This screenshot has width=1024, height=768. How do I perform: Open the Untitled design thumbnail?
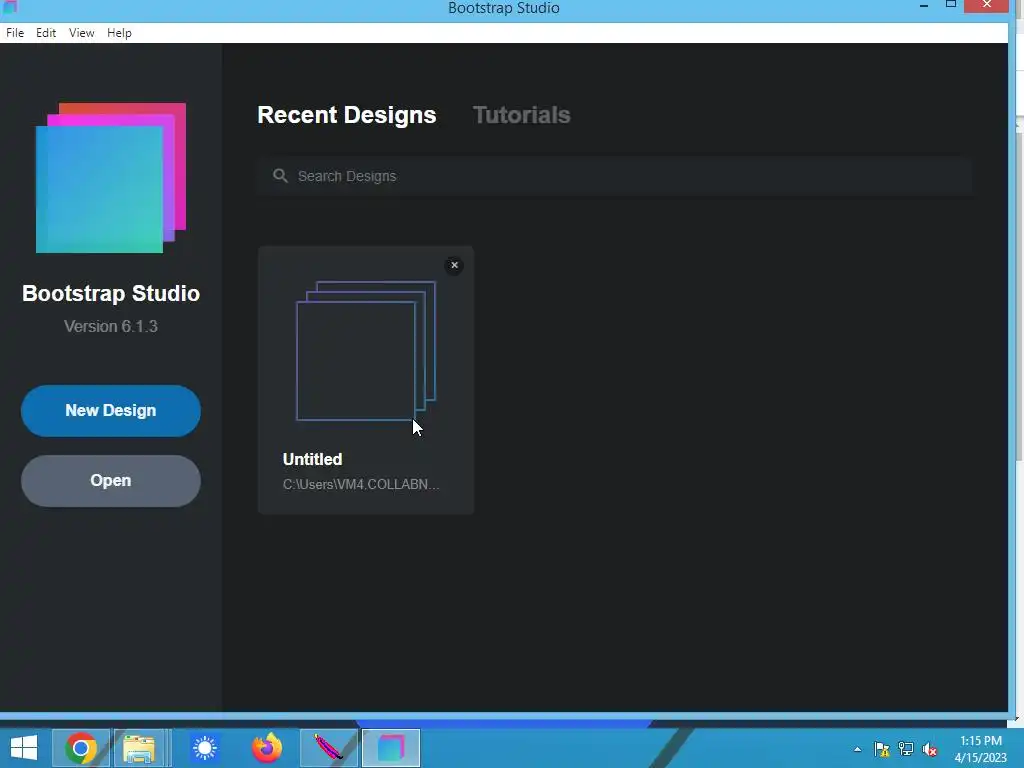[x=366, y=351]
